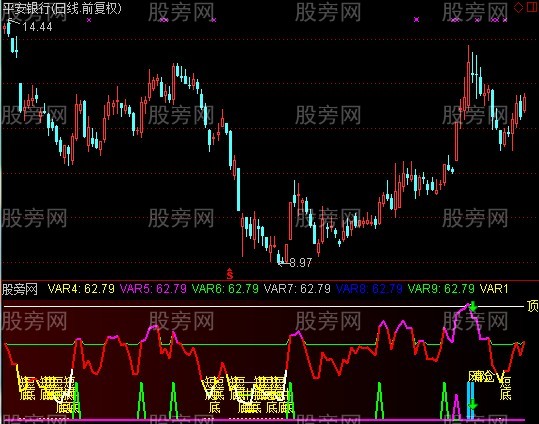Click the 股旁网 indicator name in the header

point(20,289)
